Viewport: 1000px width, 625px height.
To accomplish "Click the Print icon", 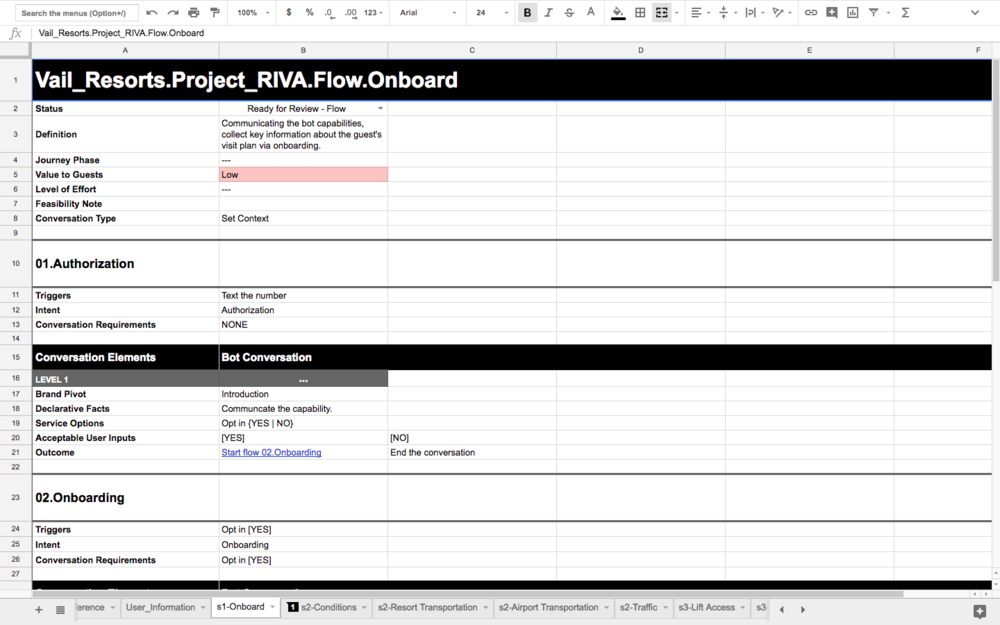I will click(194, 13).
